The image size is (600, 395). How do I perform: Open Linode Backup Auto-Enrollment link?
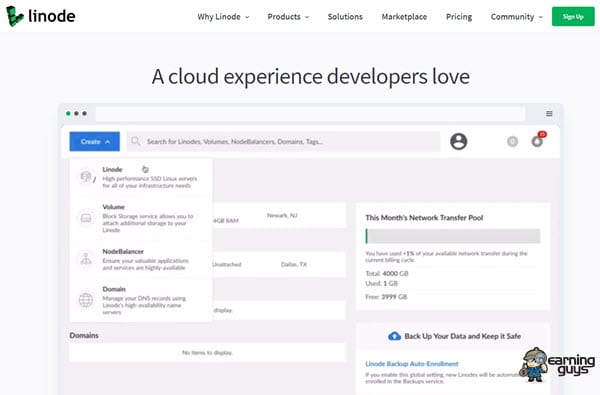point(412,364)
